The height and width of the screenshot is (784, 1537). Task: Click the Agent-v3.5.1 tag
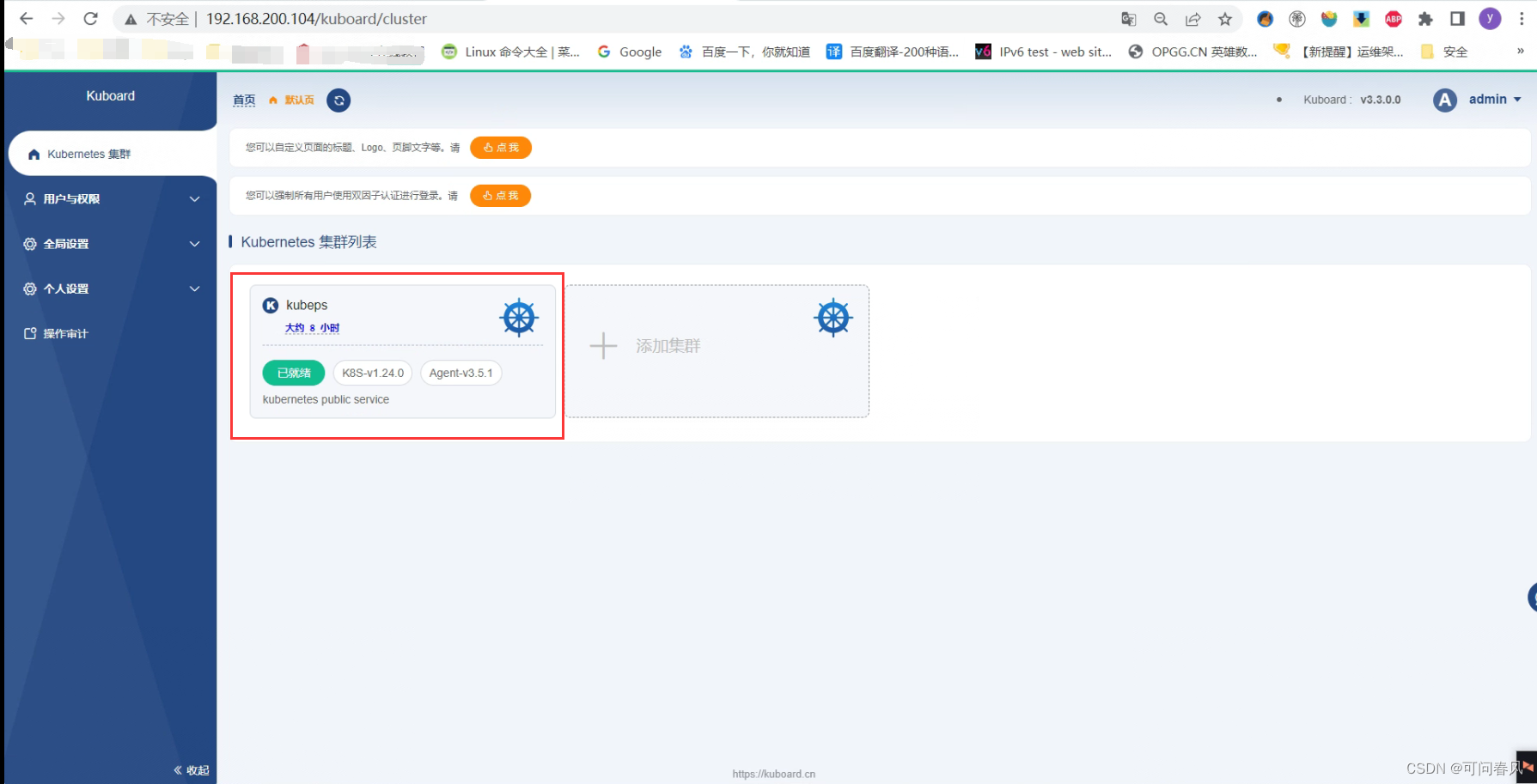461,373
